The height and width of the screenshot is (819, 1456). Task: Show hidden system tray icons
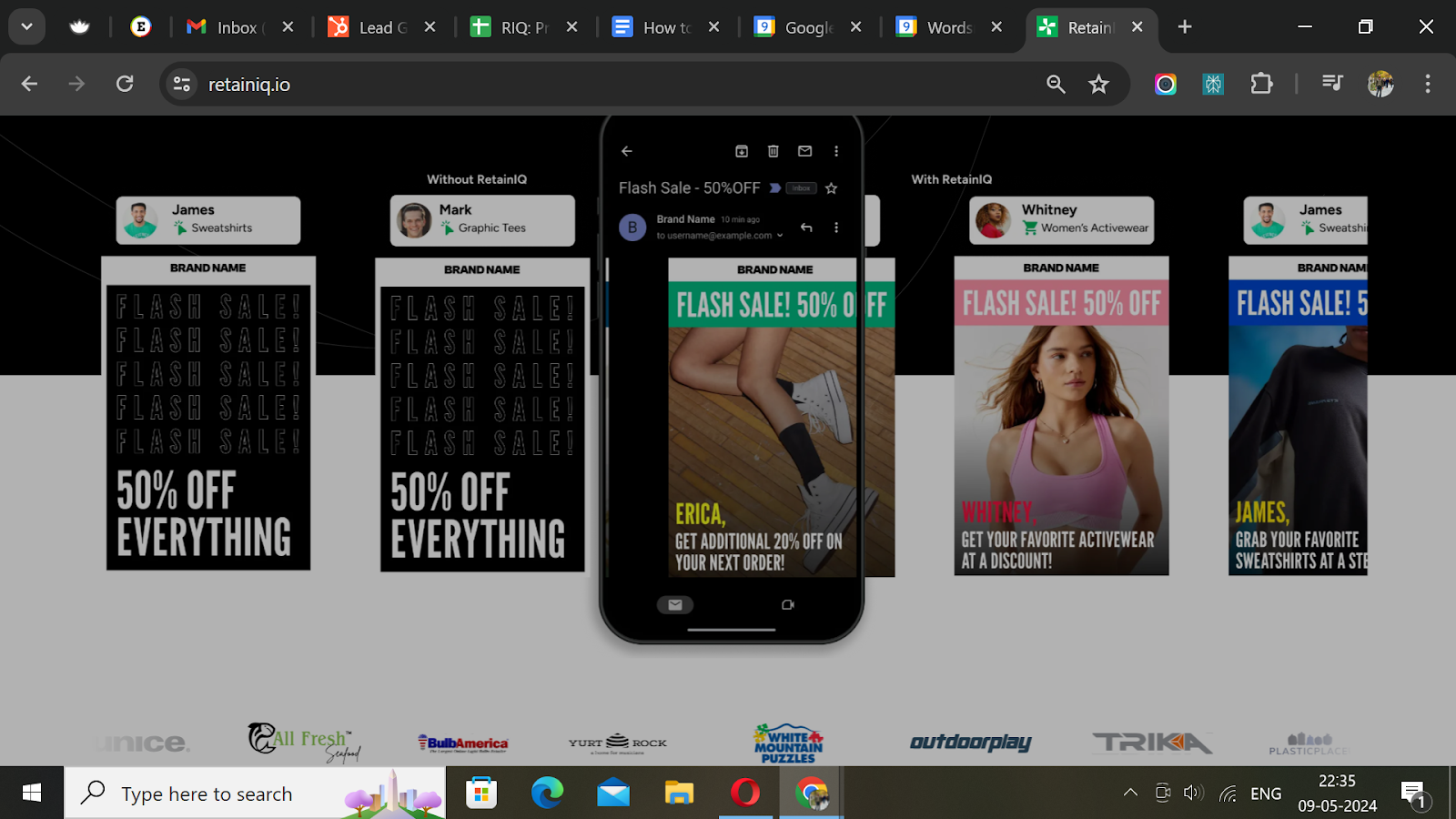(x=1130, y=794)
